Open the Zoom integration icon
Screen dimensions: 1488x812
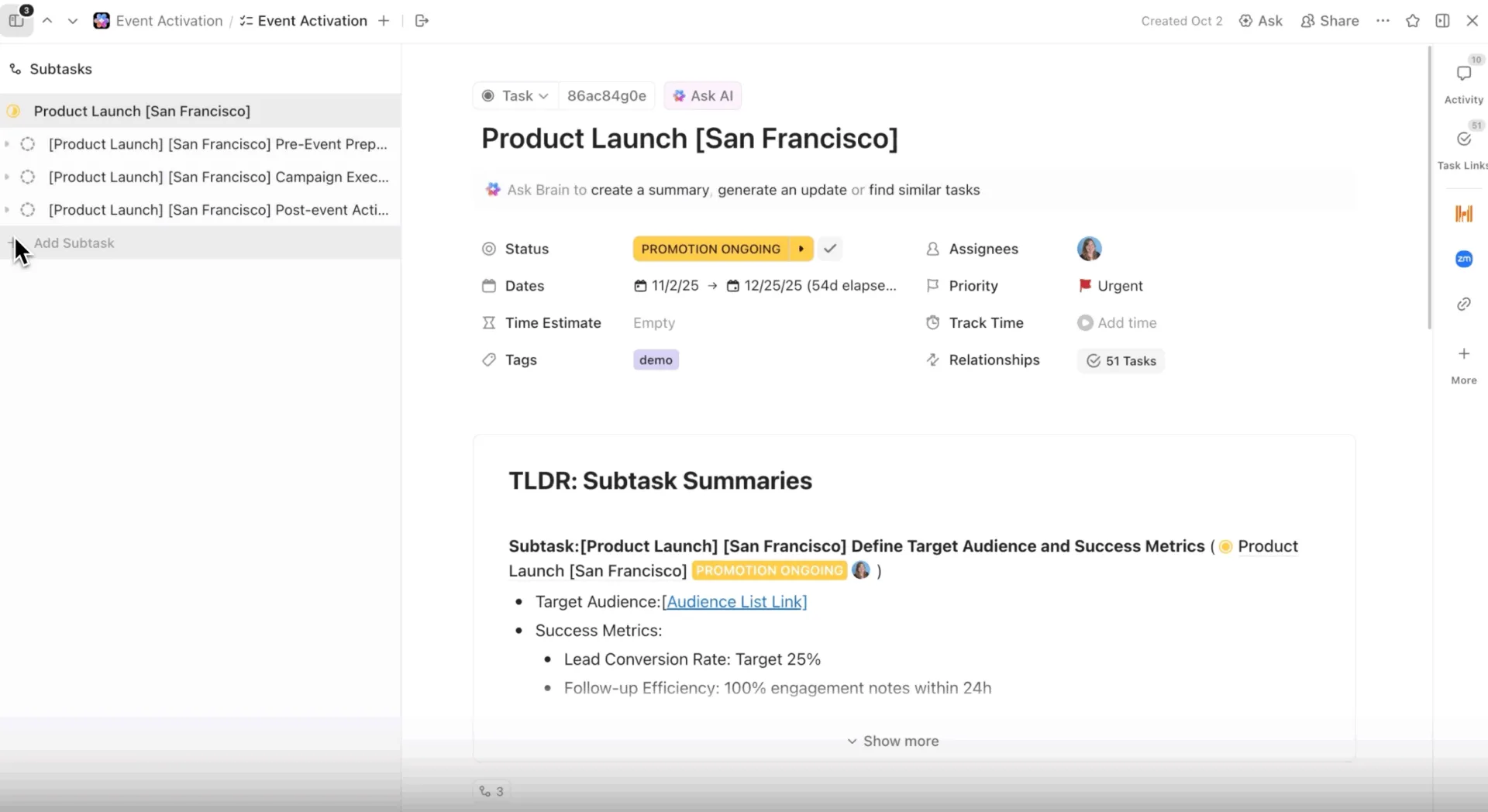tap(1464, 259)
